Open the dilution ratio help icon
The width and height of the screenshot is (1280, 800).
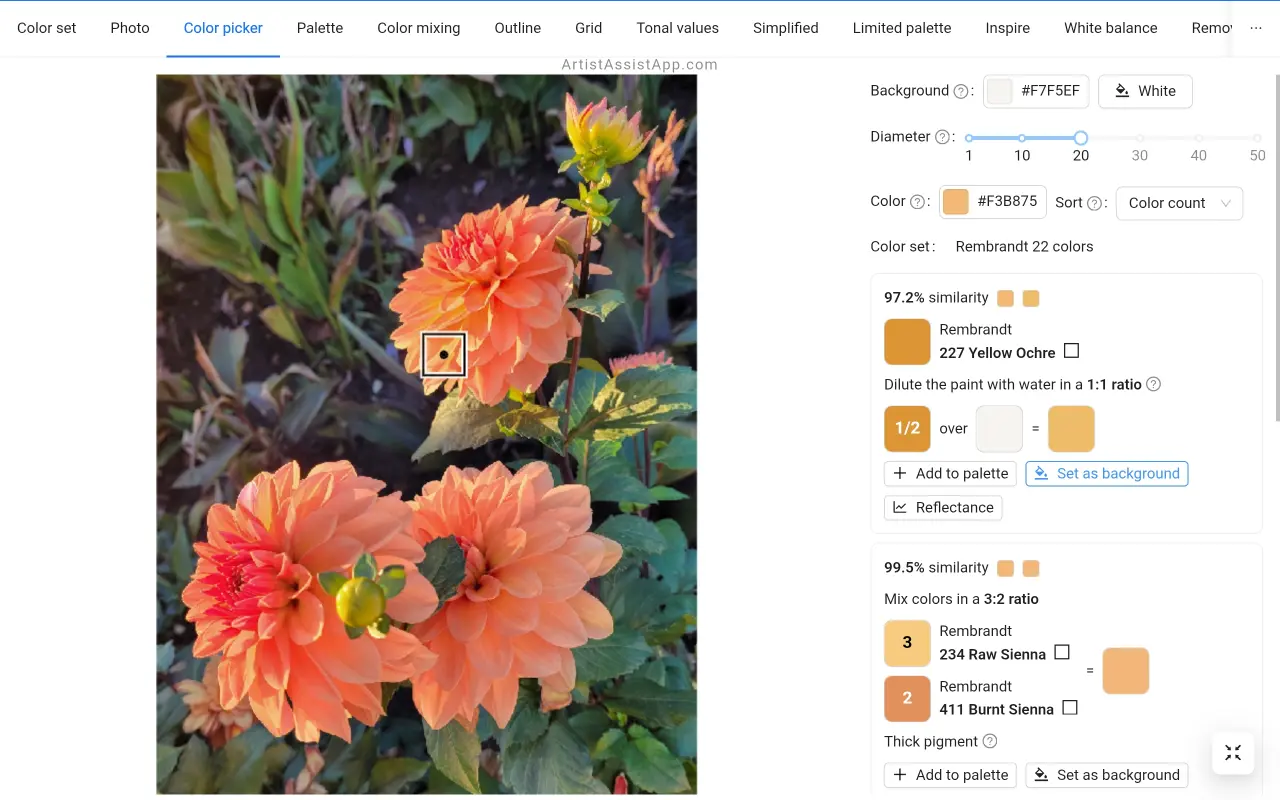tap(1153, 384)
